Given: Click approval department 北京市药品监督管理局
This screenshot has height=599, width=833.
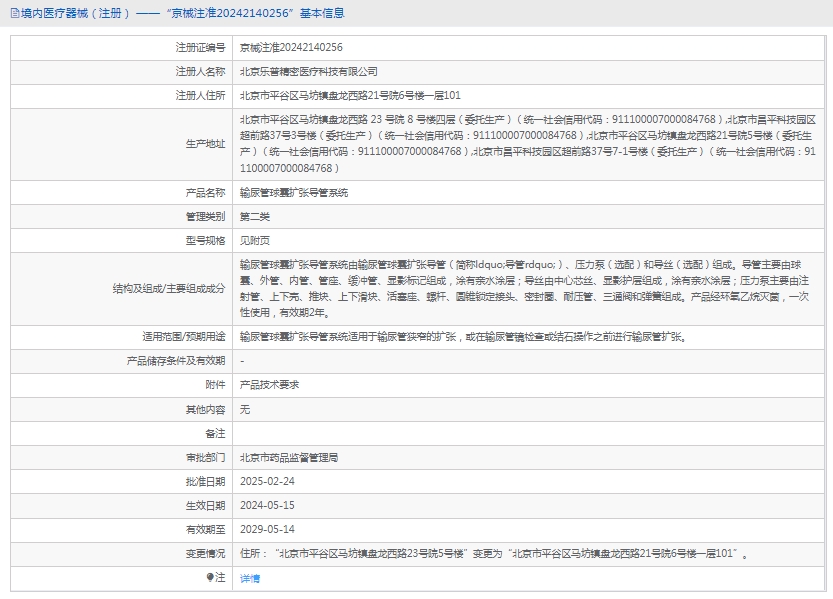Looking at the screenshot, I should [289, 457].
